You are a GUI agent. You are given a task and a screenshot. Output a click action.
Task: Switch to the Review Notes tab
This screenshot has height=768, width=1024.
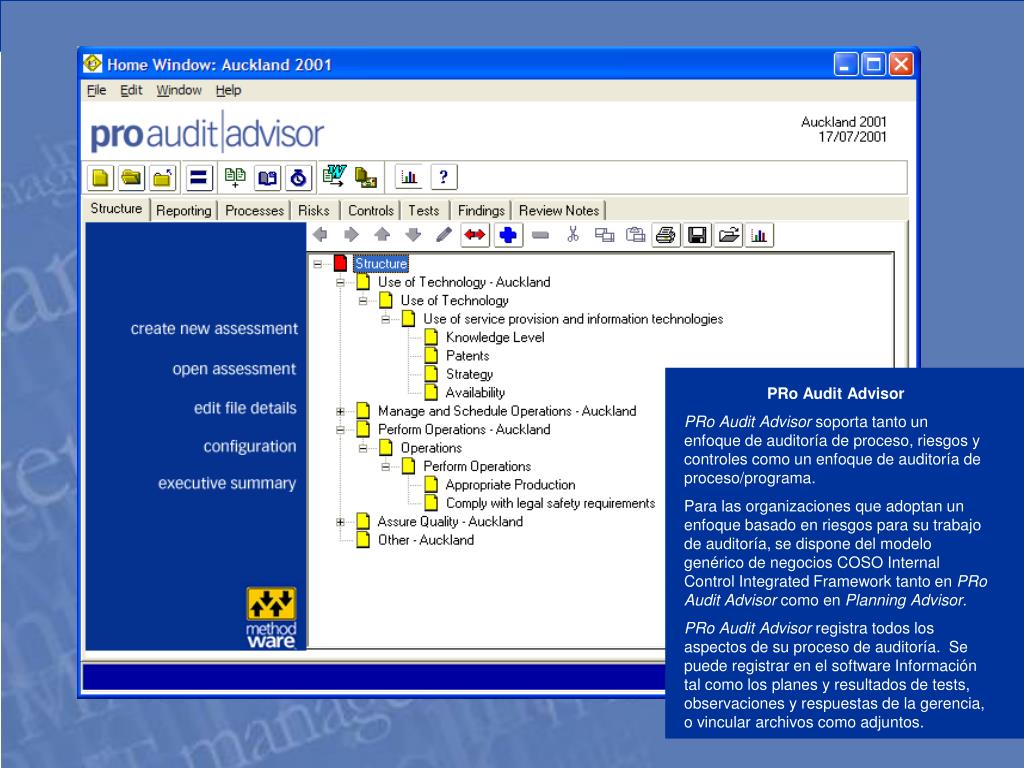[559, 210]
